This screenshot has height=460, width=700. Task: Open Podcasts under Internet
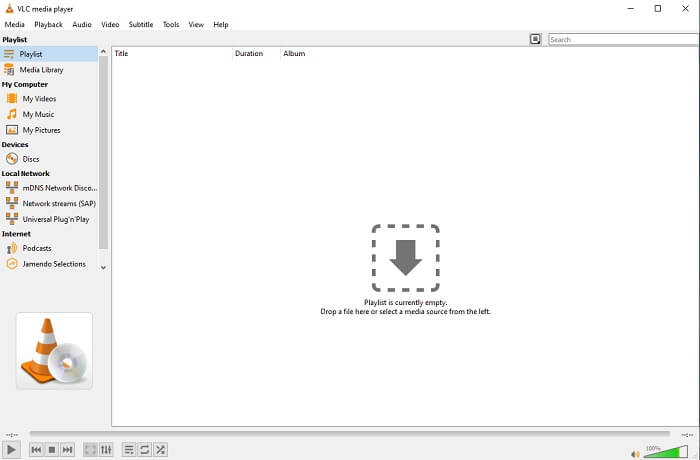click(49, 248)
